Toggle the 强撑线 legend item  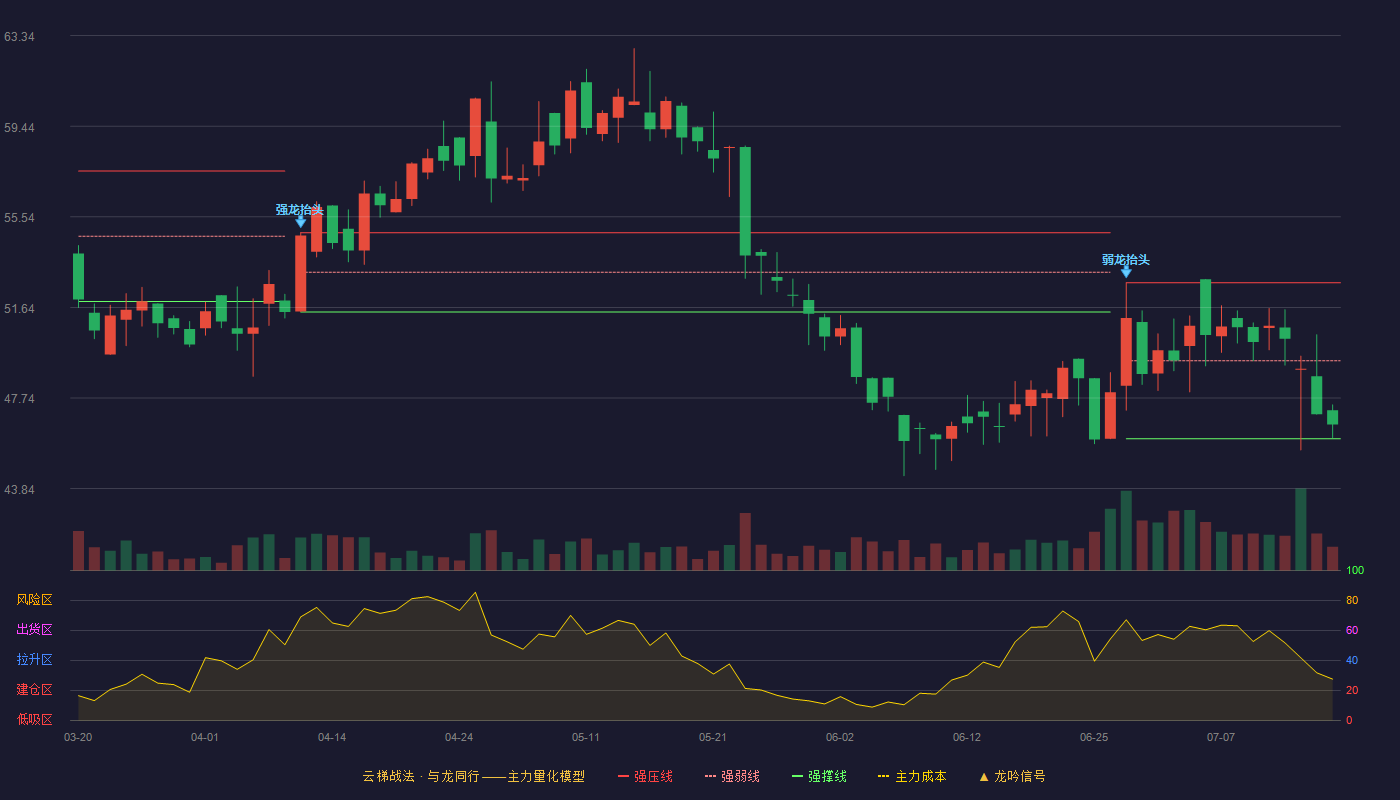819,776
